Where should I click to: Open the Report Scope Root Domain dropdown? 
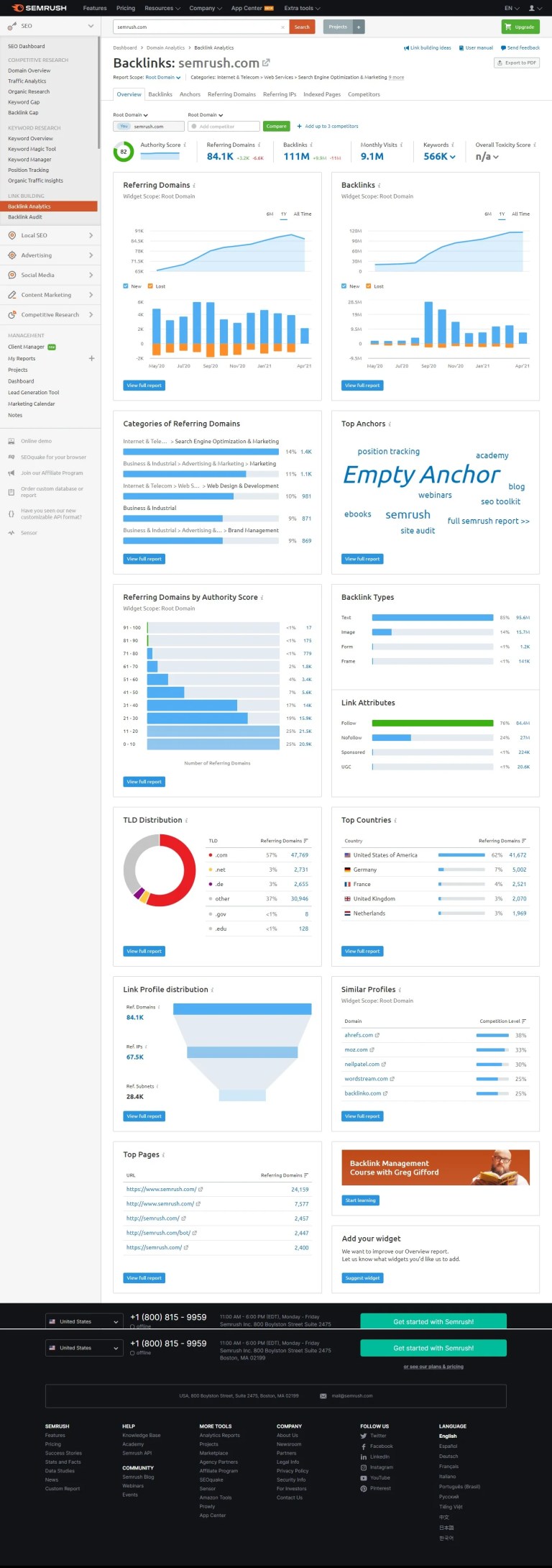click(162, 77)
